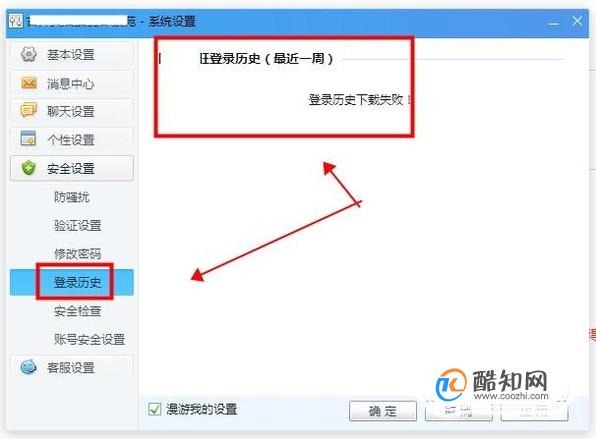Click the blue headset icon for 客服设置

29,367
